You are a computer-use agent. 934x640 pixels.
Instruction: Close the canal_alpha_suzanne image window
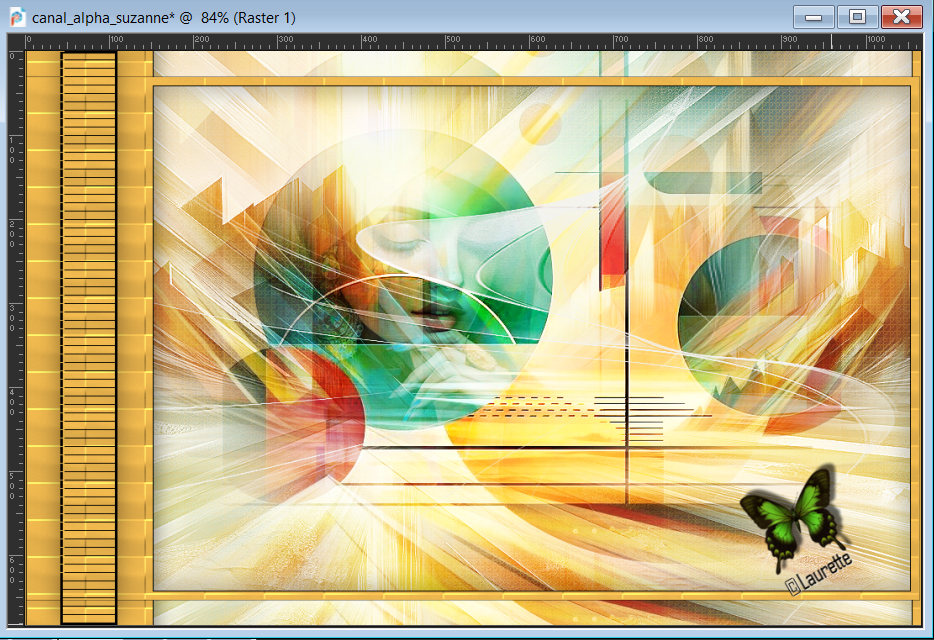coord(902,17)
